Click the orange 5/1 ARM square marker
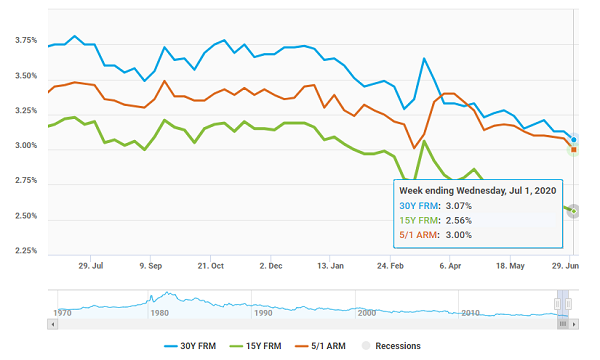This screenshot has height=360, width=600. coord(574,150)
